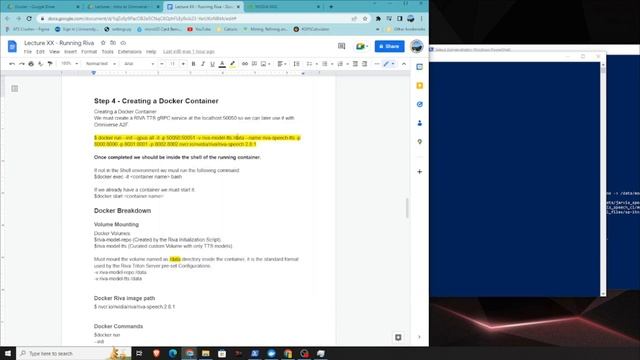Open the highlight color picker
Screen dimensions: 640x360
(232, 64)
